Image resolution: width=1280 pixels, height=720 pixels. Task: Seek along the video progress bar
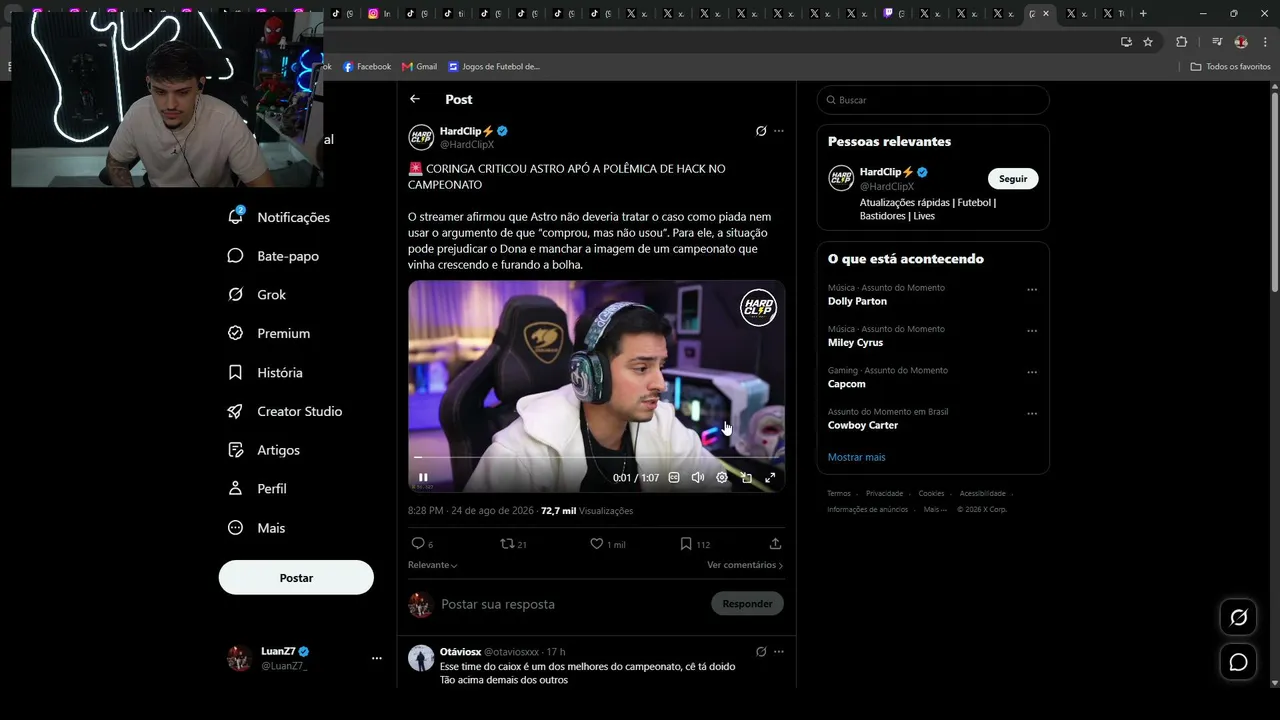(596, 457)
